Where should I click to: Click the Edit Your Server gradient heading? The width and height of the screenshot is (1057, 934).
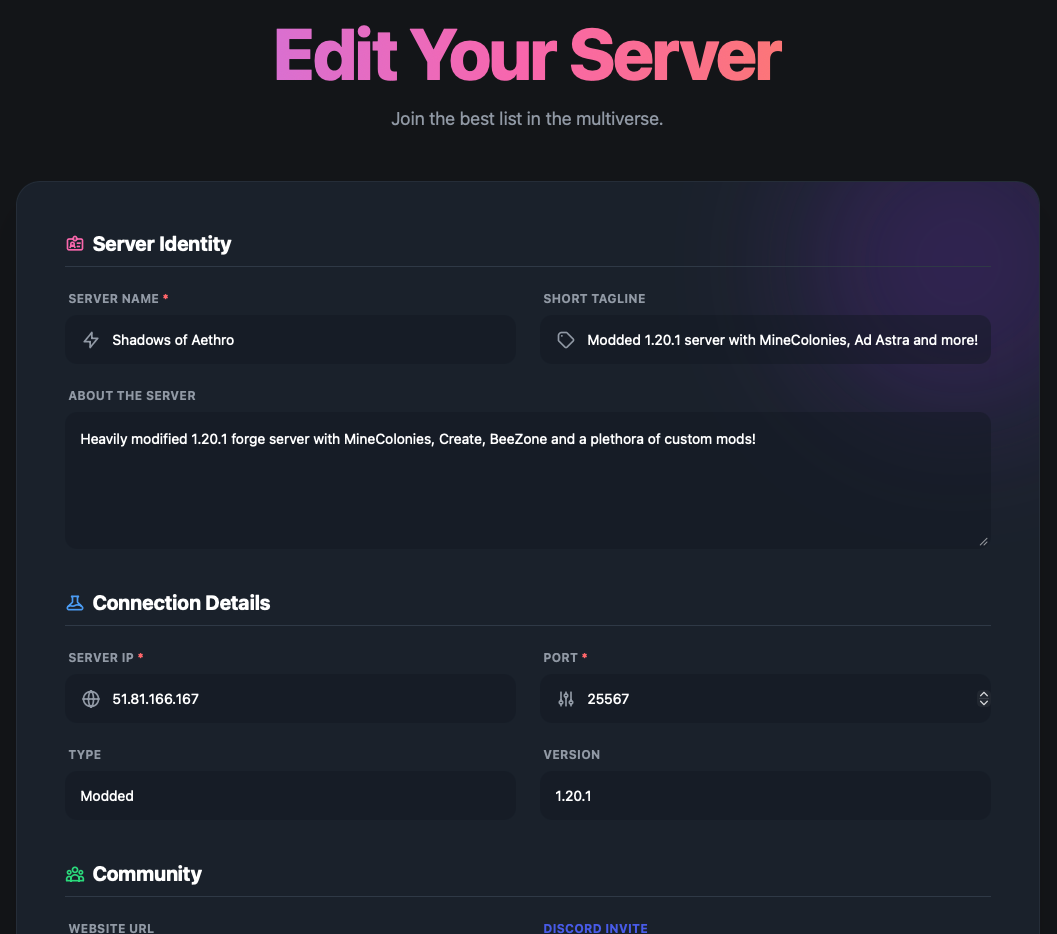point(527,56)
